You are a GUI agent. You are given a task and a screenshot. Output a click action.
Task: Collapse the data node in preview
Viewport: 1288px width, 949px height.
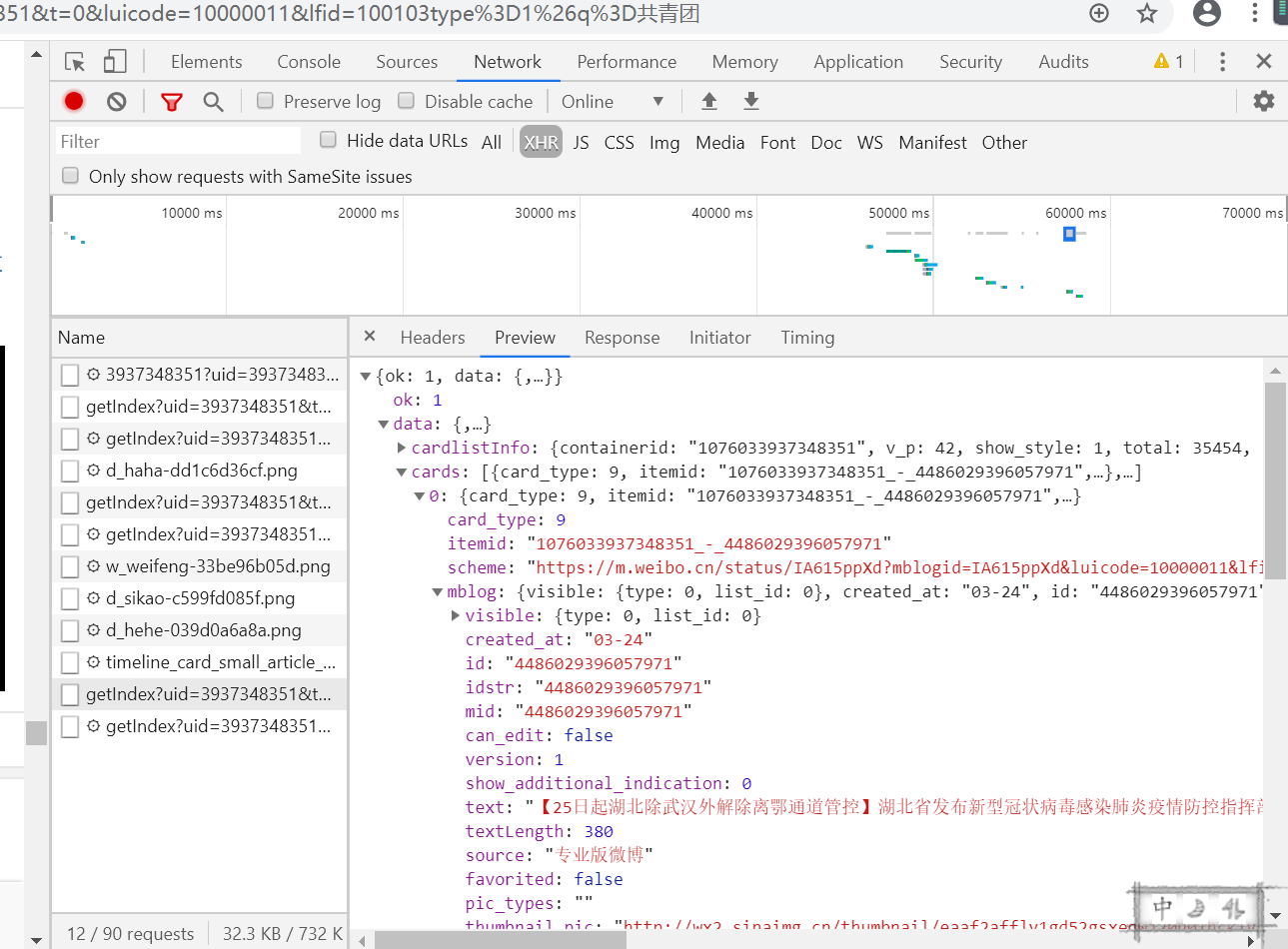tap(383, 425)
